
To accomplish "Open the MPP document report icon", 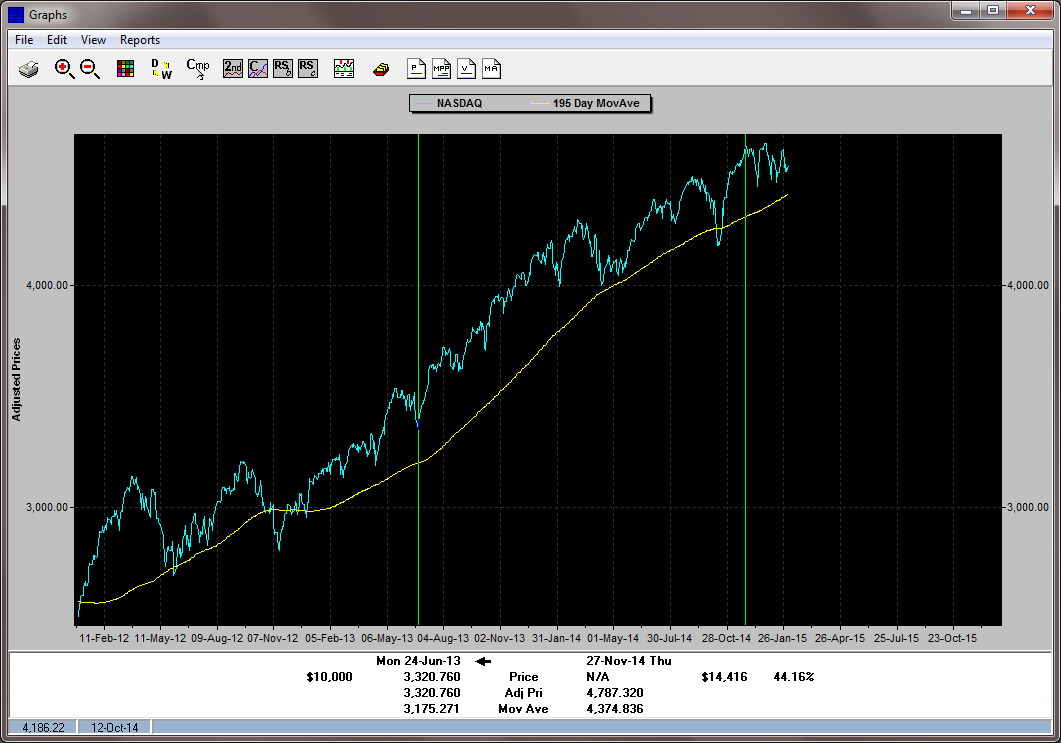I will point(441,69).
